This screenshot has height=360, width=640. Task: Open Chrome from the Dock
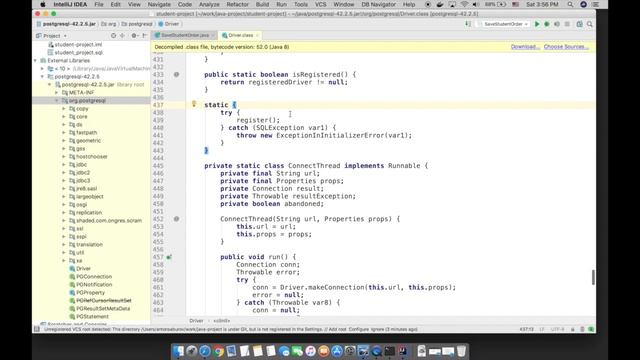tap(218, 351)
